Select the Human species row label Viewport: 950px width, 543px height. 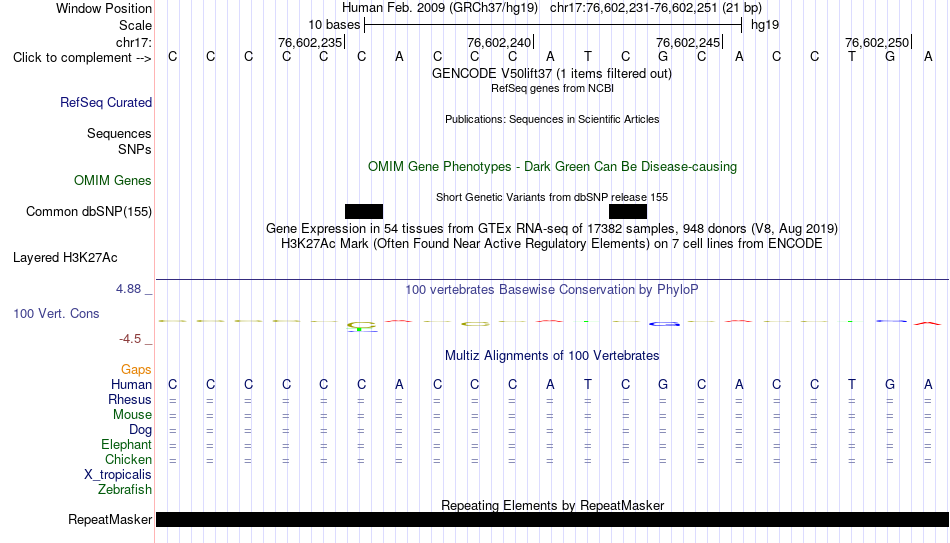(131, 385)
